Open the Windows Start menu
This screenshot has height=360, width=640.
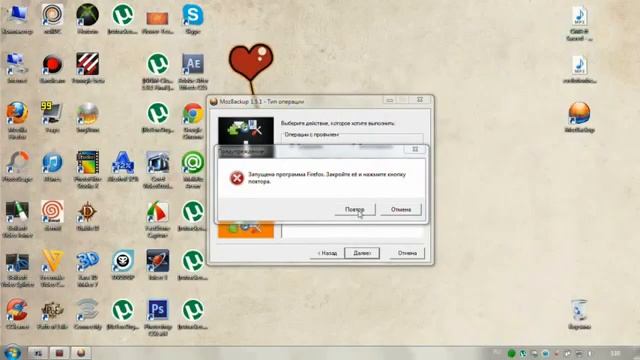12,352
